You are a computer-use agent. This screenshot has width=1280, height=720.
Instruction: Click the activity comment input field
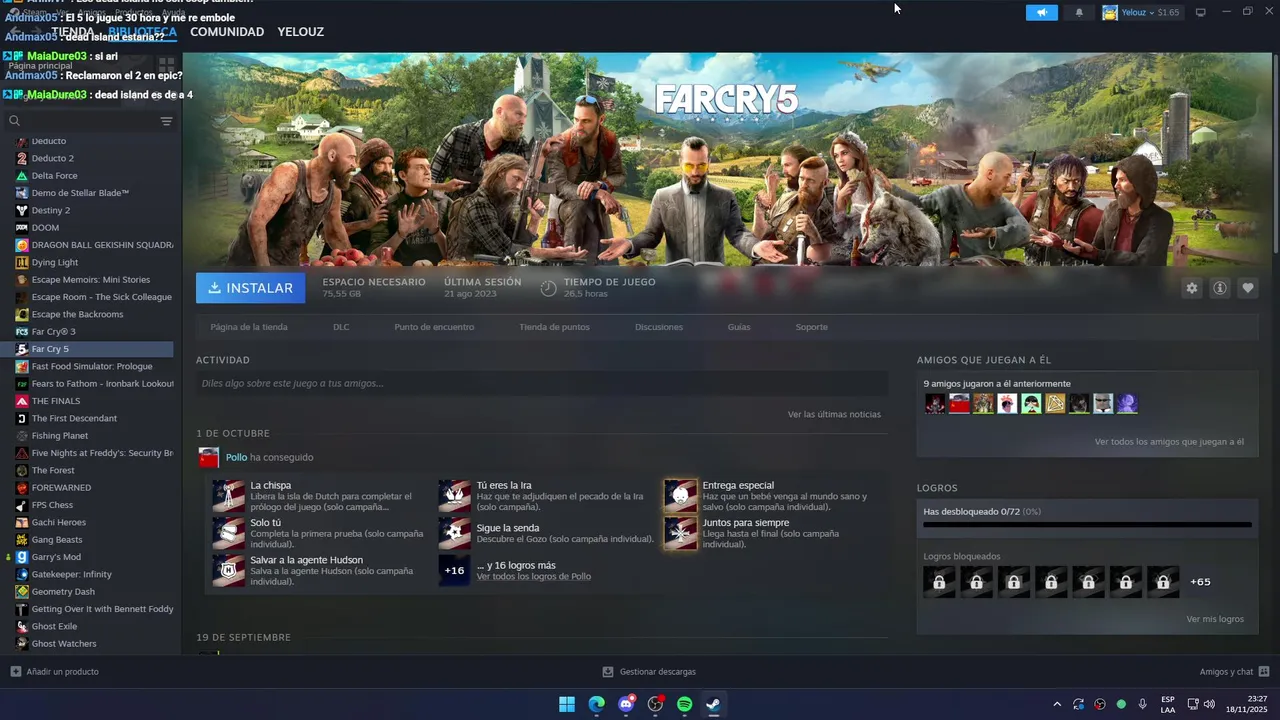[x=542, y=383]
